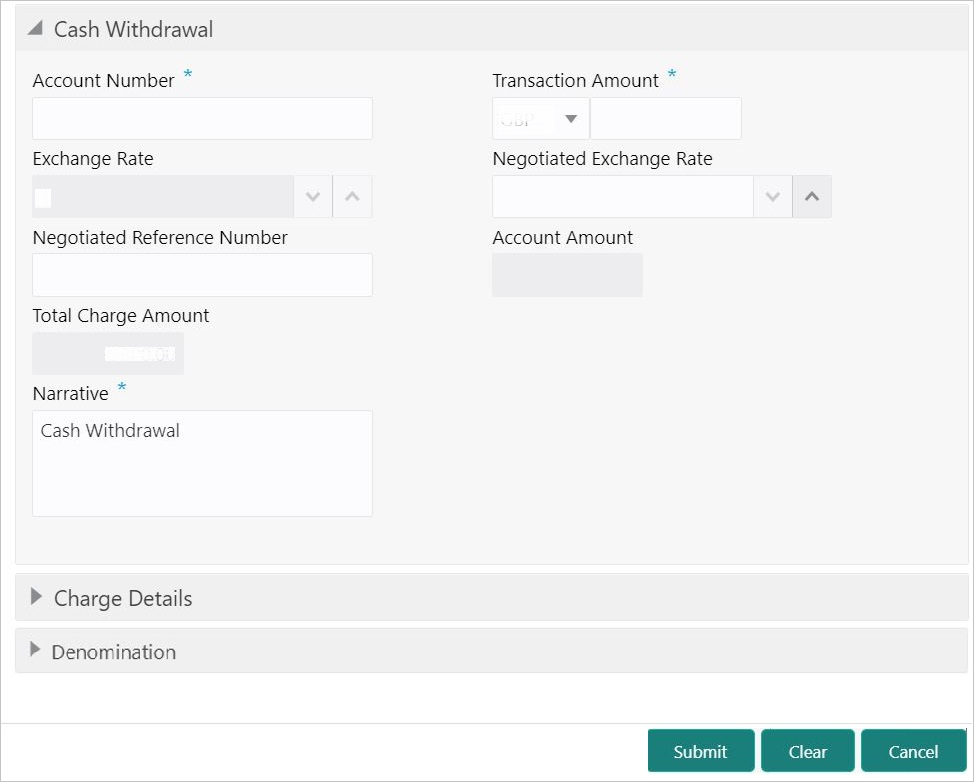Viewport: 974px width, 782px height.
Task: Submit the cash withdrawal form
Action: point(701,751)
